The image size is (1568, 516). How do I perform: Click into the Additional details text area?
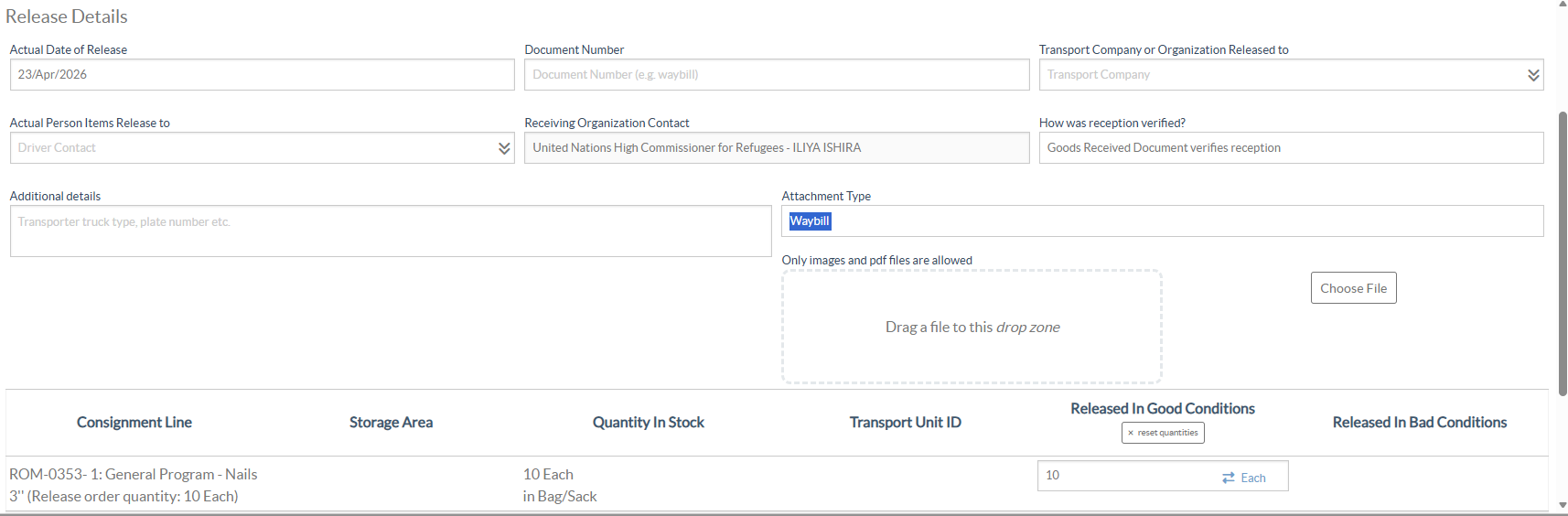click(x=391, y=231)
